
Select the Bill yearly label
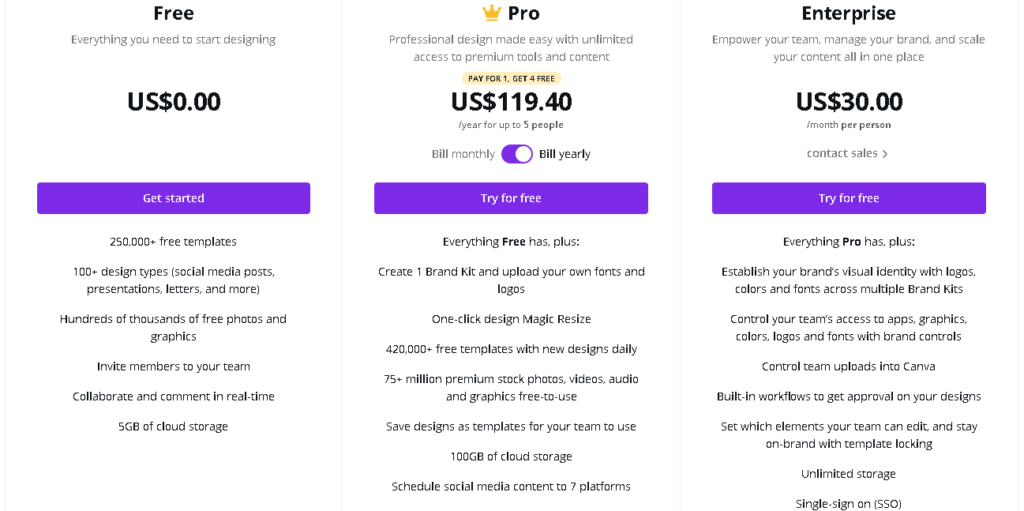coord(565,154)
